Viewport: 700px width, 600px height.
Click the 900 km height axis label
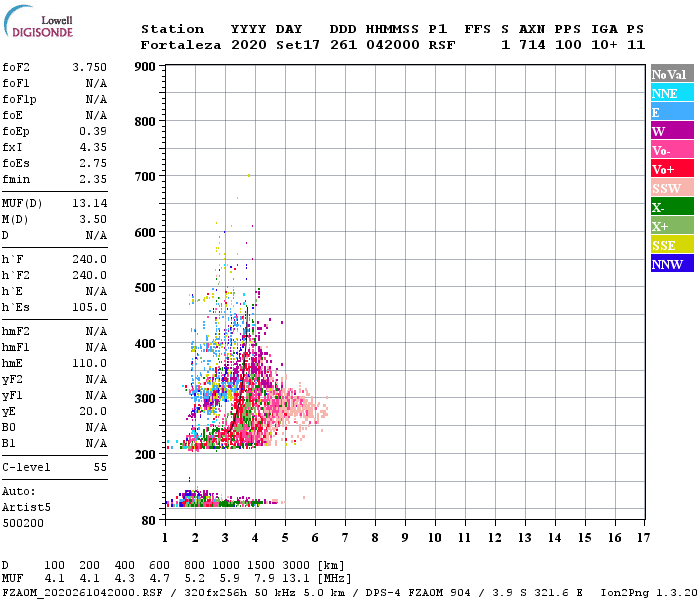(145, 67)
